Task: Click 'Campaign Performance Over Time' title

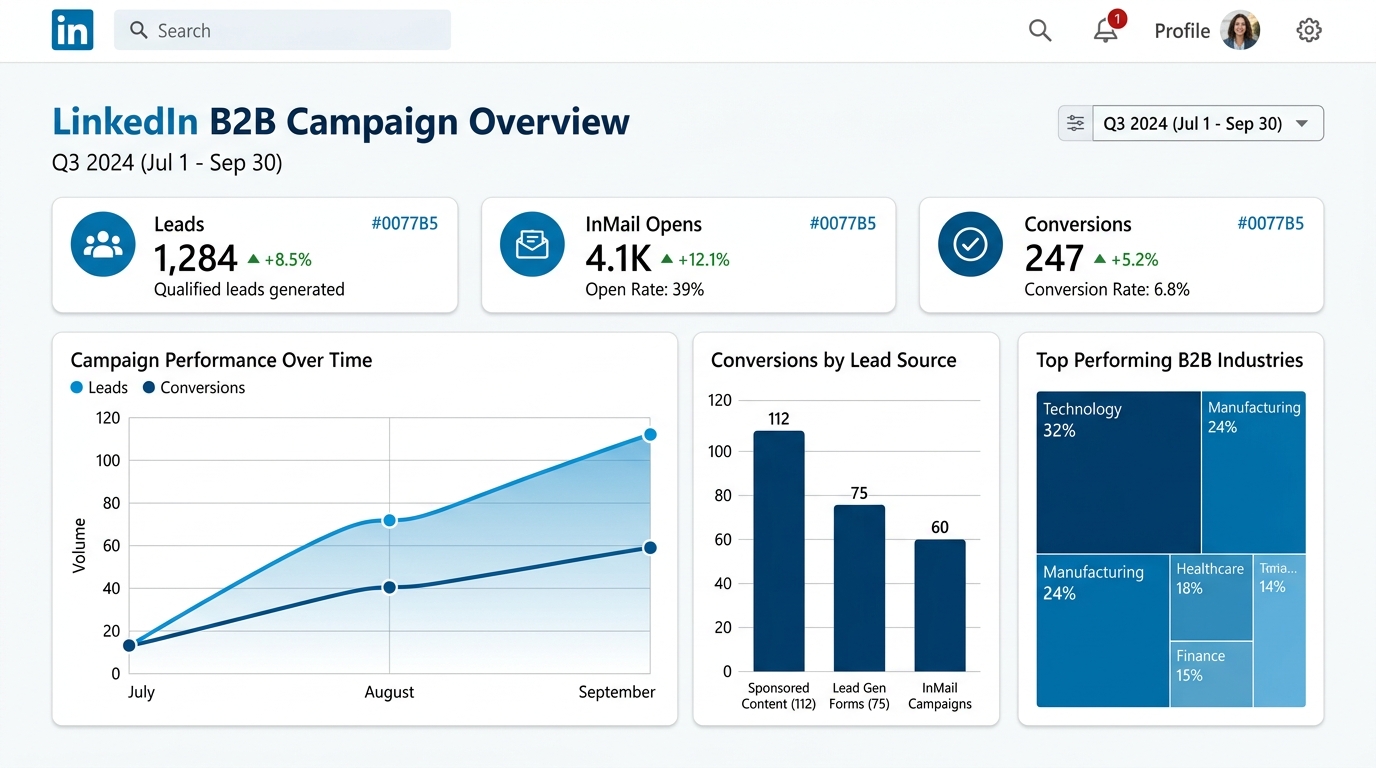Action: pos(221,360)
